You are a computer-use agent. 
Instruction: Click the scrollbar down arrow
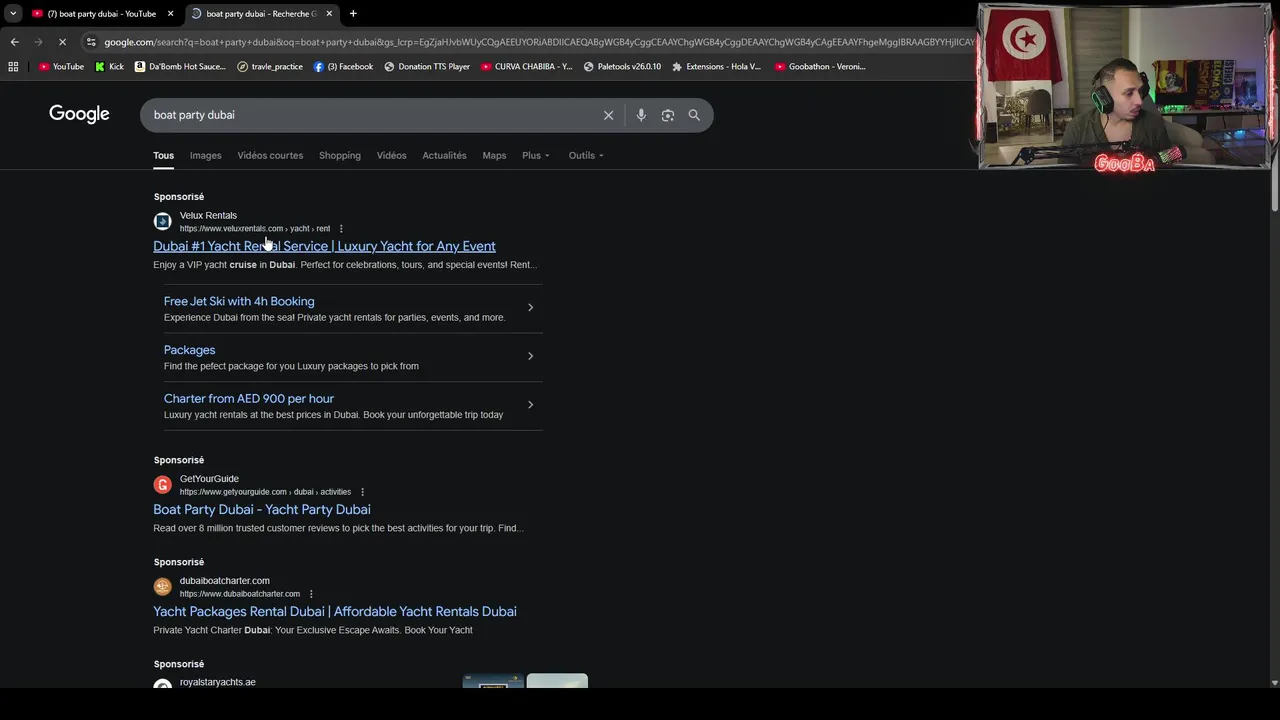point(1274,682)
